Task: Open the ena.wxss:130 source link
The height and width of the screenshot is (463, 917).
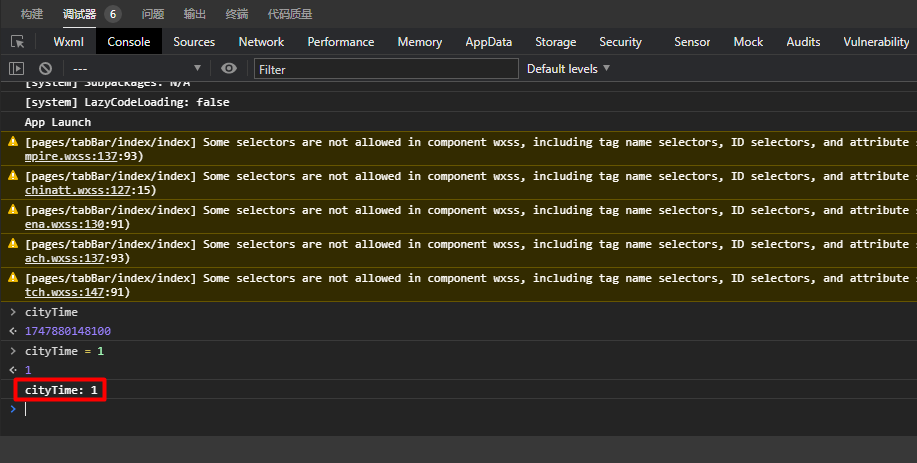Action: click(64, 224)
